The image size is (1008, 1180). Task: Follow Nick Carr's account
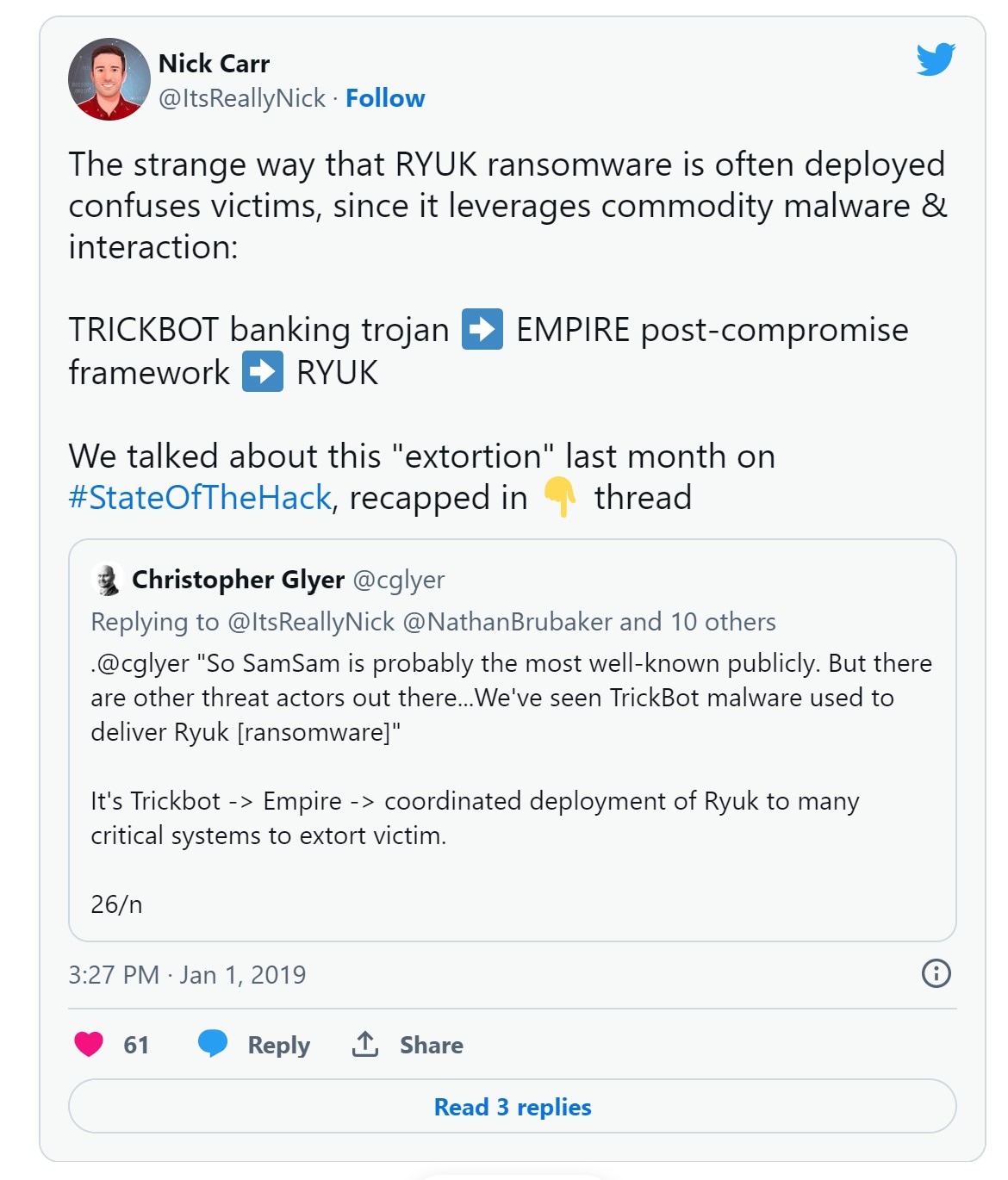[x=385, y=98]
